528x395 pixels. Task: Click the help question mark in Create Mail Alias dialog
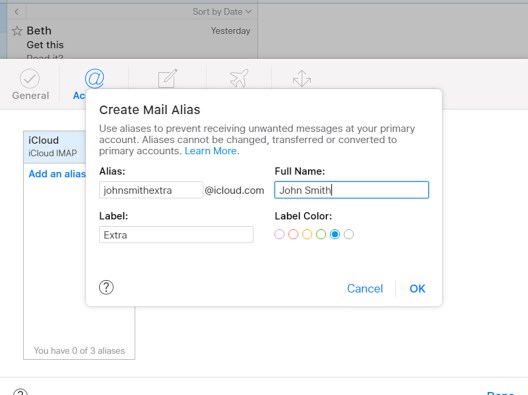pyautogui.click(x=106, y=288)
